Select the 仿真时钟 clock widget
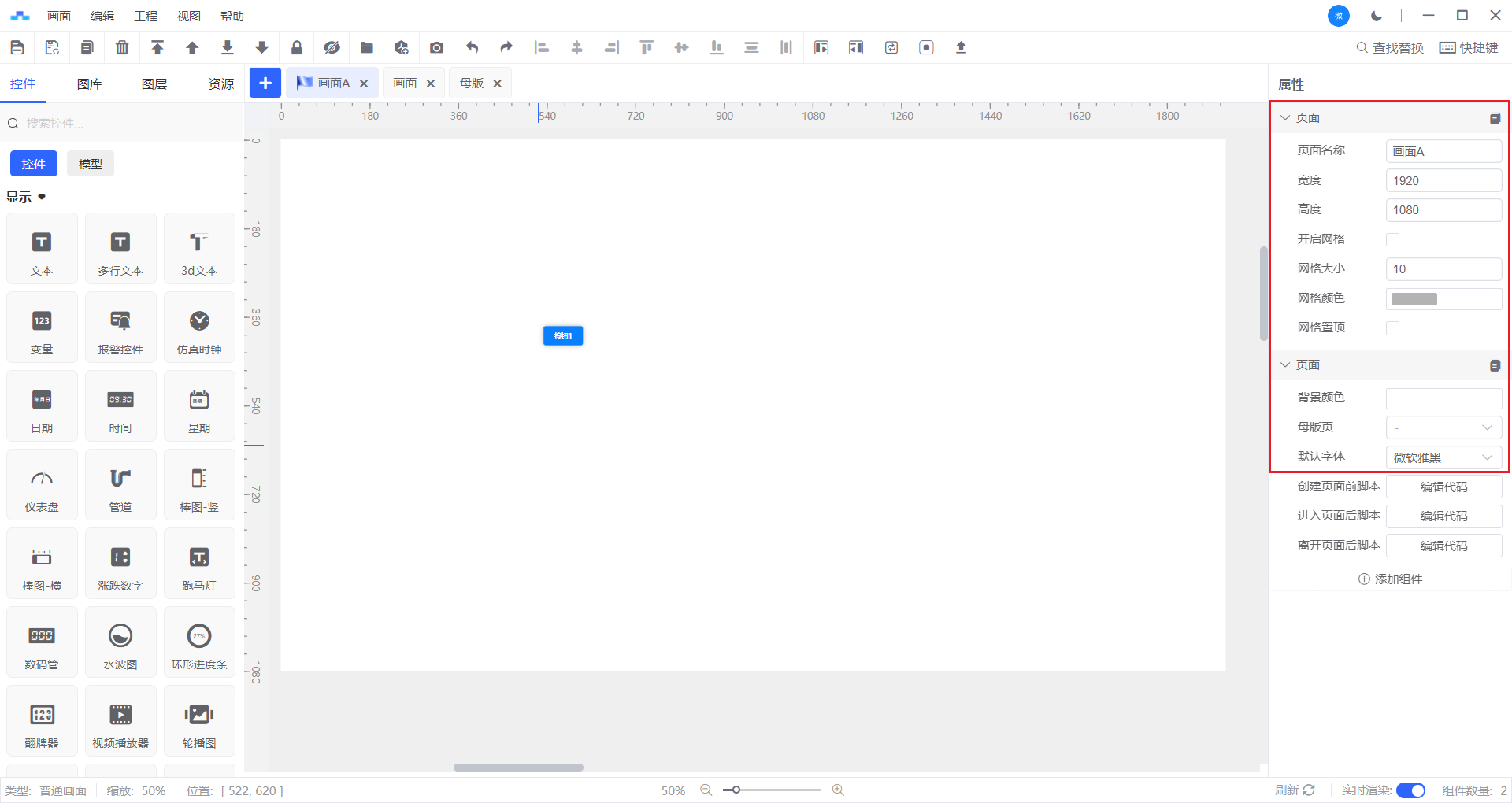Screen dimensions: 1512x803 coord(199,327)
